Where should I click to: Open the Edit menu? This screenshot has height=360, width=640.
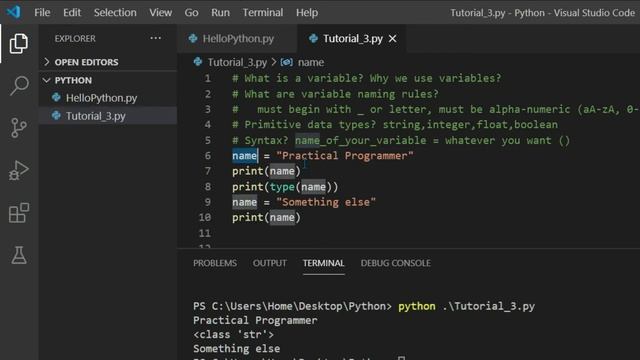click(72, 13)
